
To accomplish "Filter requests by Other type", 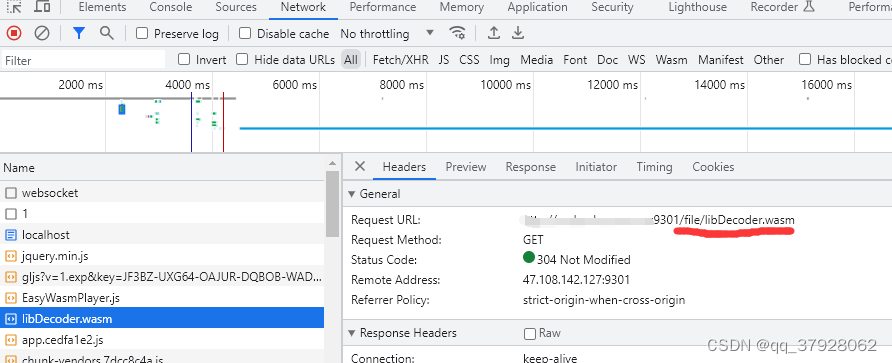I will [x=769, y=60].
